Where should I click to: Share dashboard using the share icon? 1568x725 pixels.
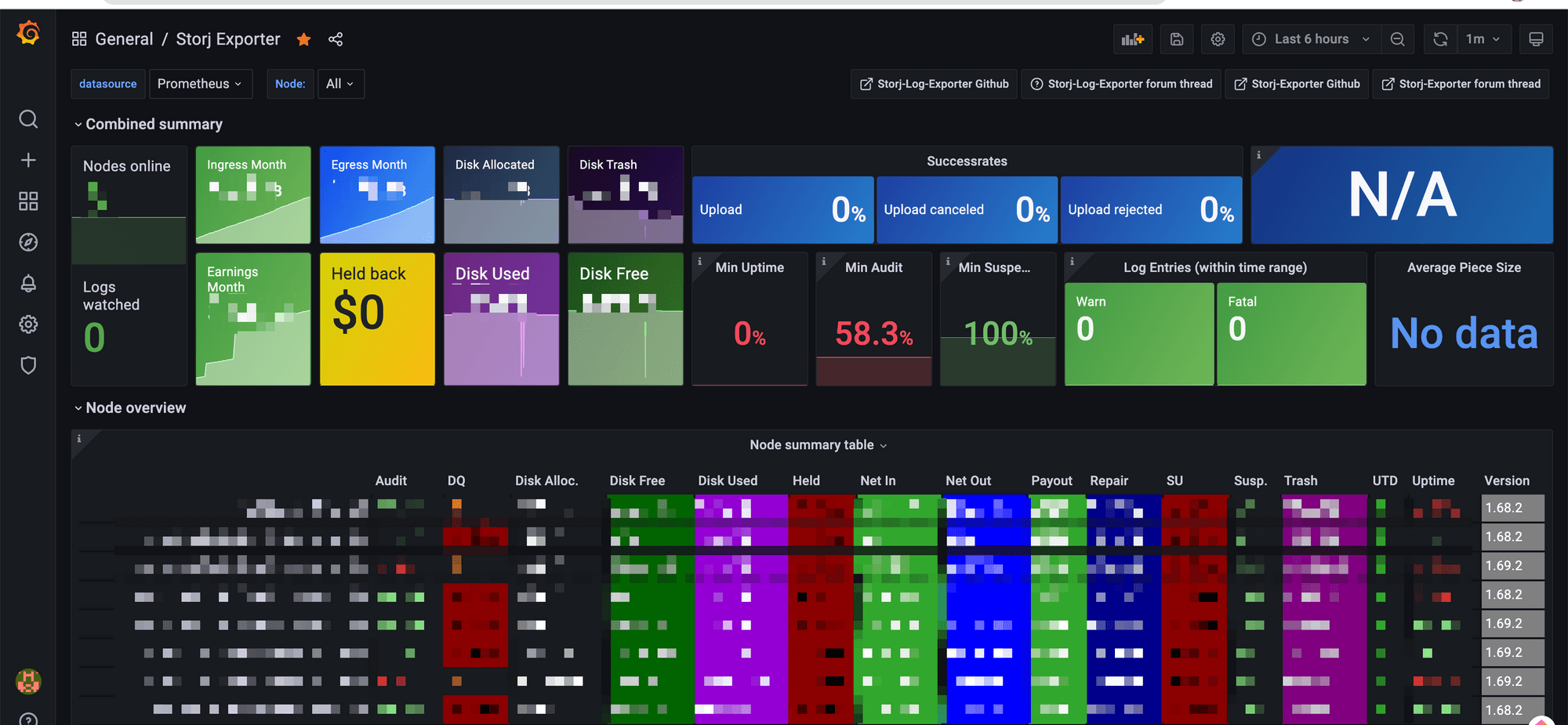336,39
